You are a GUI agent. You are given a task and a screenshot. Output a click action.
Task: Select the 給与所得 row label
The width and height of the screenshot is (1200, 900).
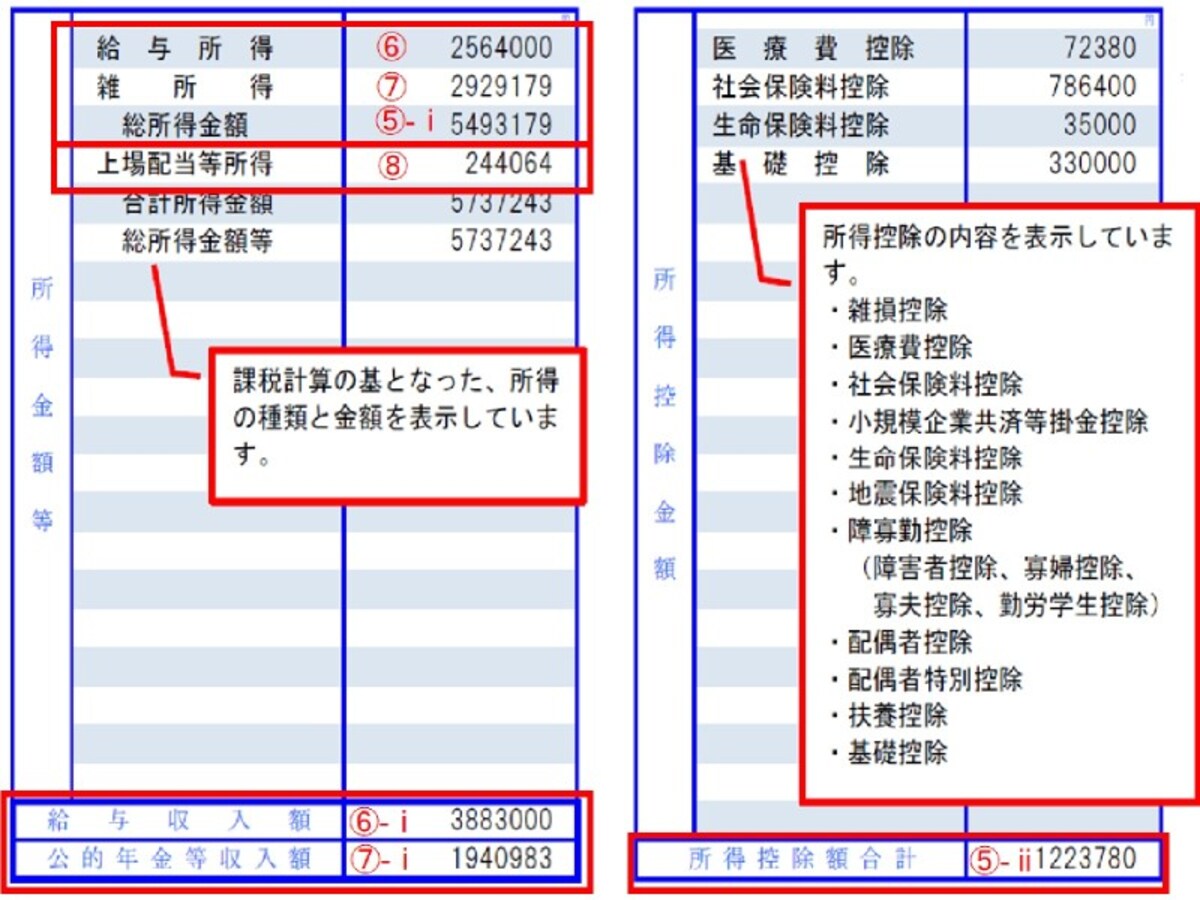point(185,49)
